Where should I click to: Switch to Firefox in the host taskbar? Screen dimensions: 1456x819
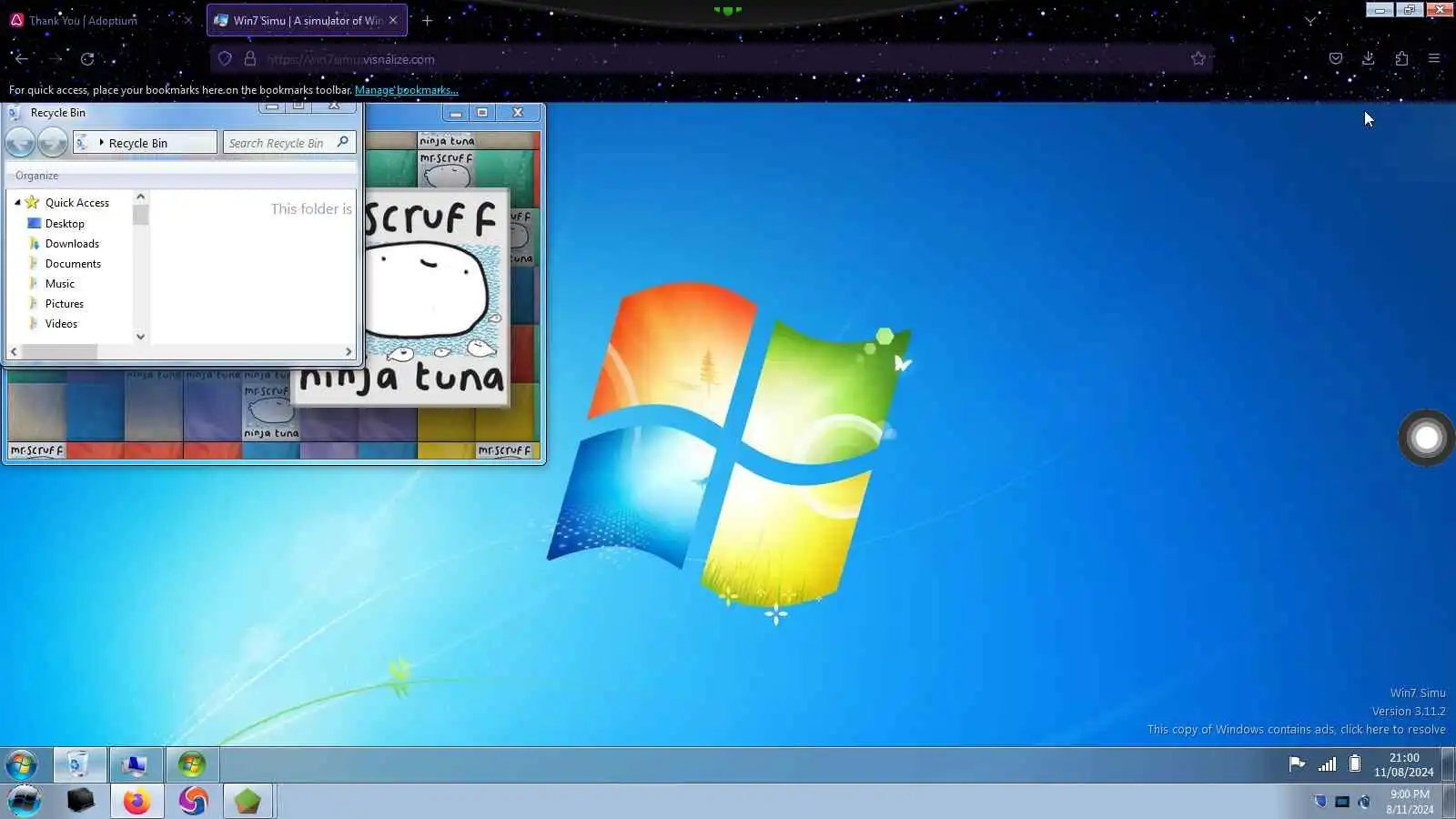pyautogui.click(x=137, y=801)
